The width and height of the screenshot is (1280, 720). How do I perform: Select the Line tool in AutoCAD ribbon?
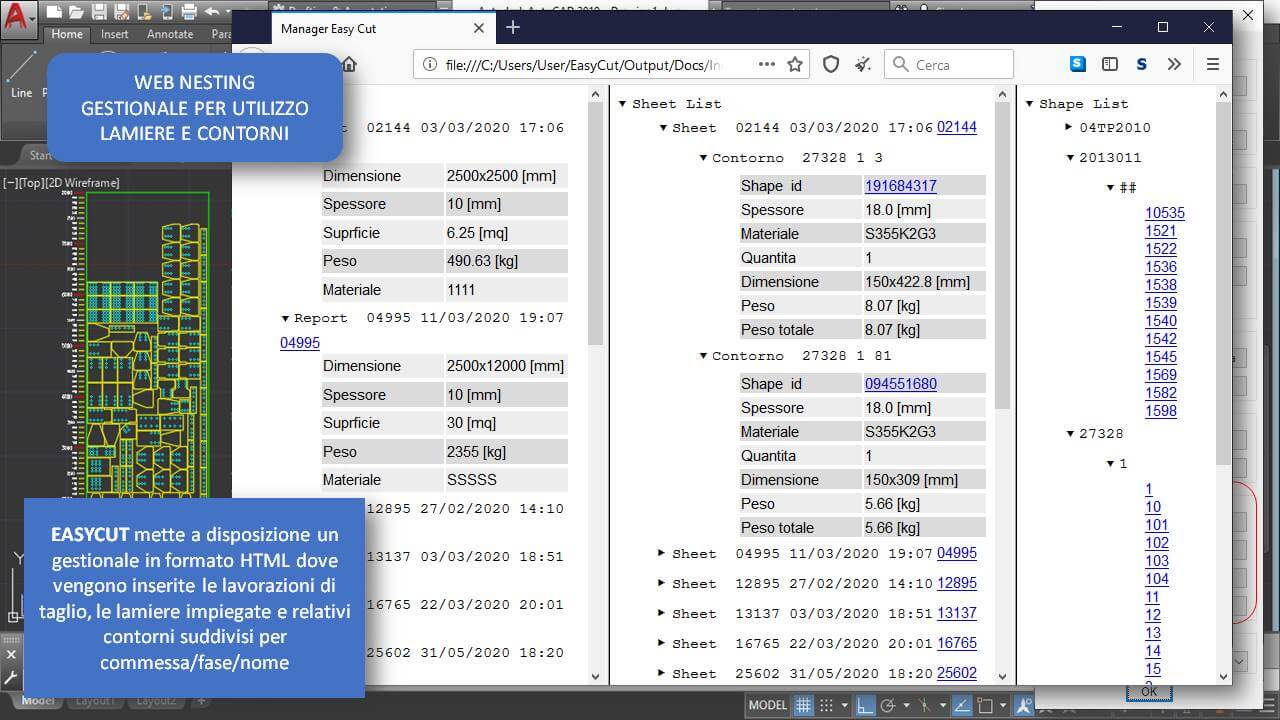pos(21,75)
